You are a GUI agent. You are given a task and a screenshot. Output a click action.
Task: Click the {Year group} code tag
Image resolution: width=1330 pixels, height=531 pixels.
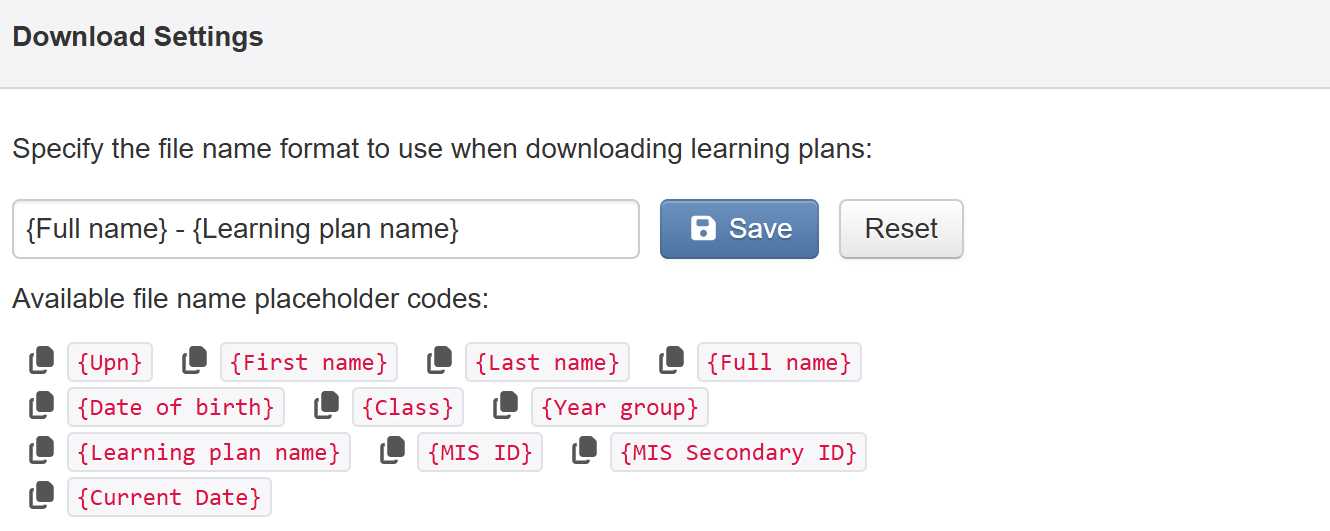620,407
